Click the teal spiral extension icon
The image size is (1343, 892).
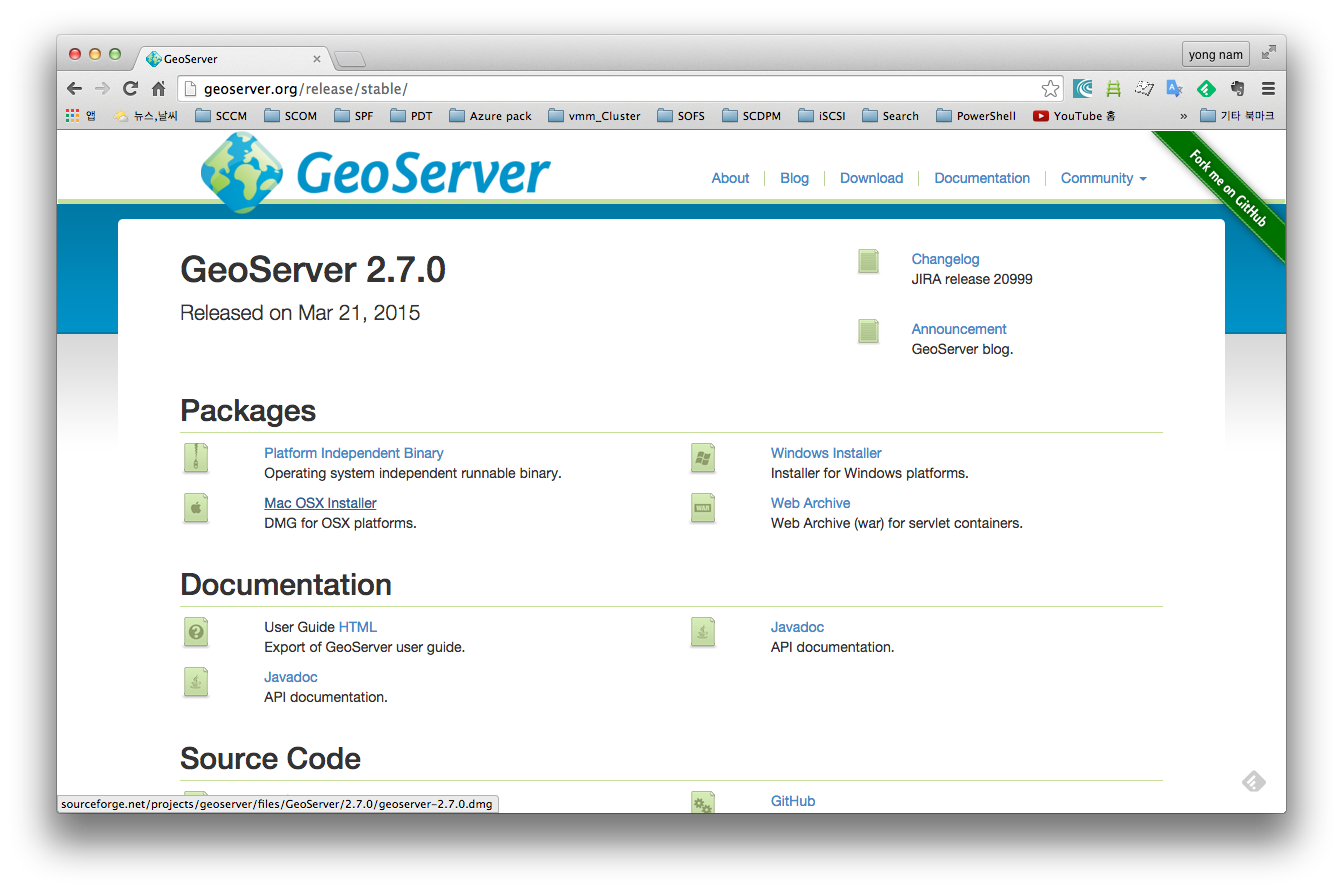(x=1083, y=88)
